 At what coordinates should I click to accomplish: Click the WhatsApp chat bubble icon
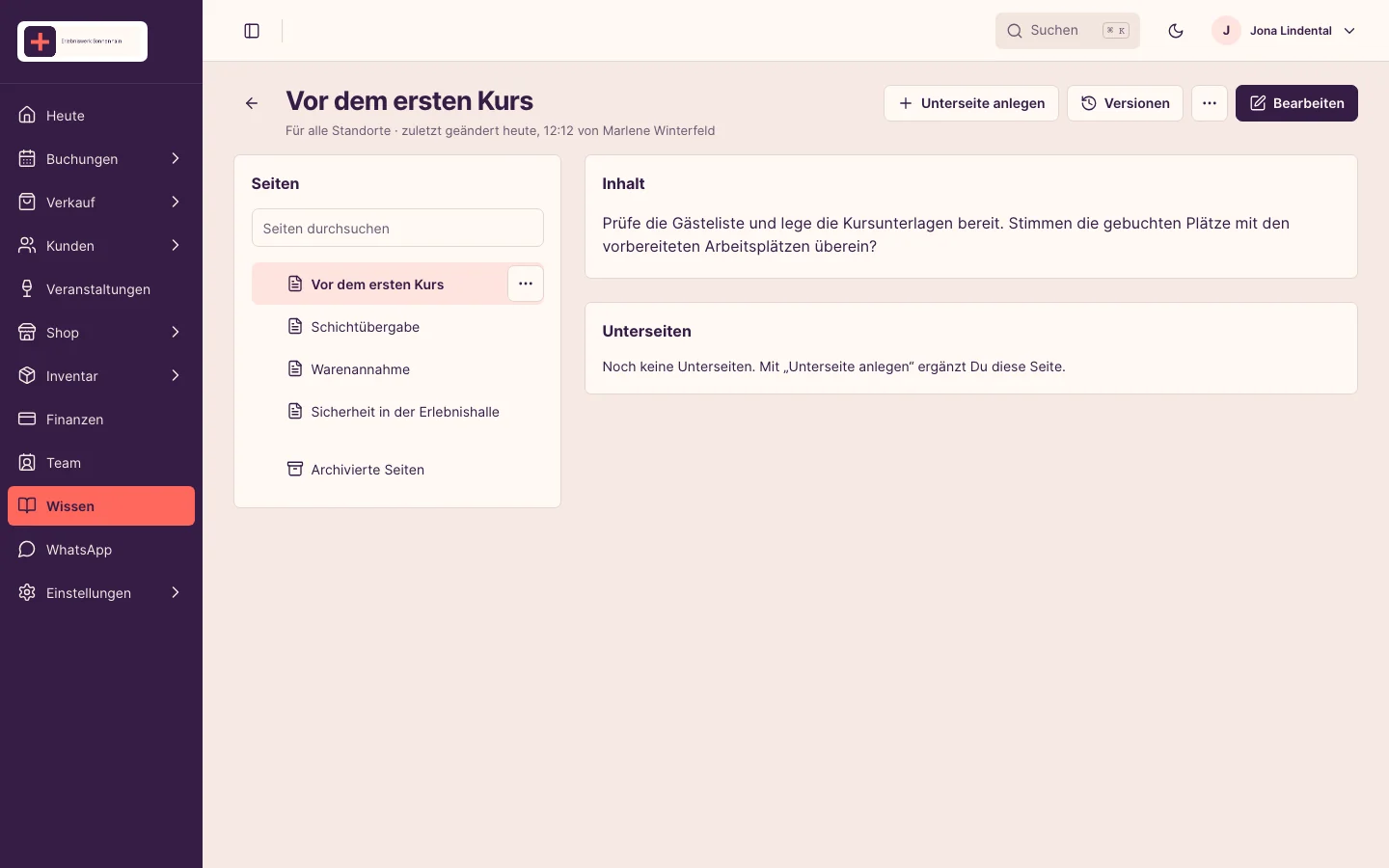(x=27, y=549)
